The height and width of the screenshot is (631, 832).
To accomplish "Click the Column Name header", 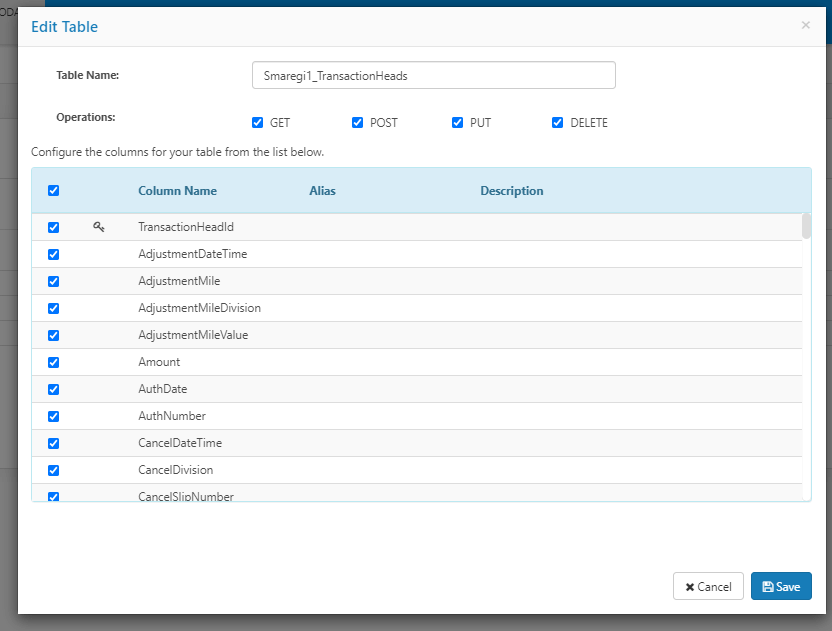I will click(177, 191).
